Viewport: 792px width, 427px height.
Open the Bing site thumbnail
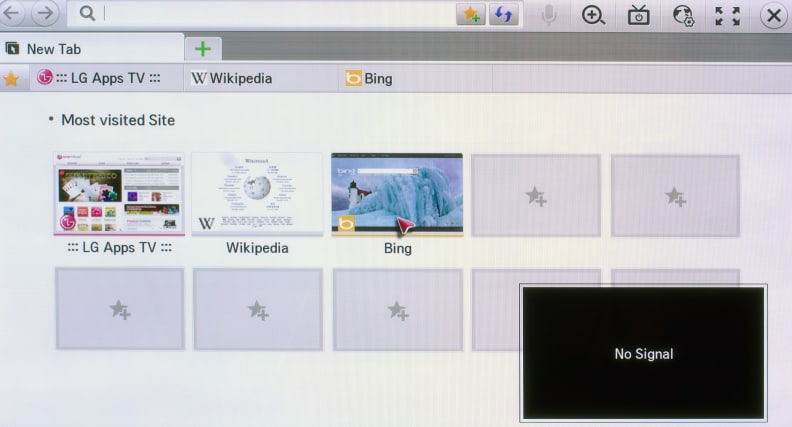pyautogui.click(x=397, y=195)
